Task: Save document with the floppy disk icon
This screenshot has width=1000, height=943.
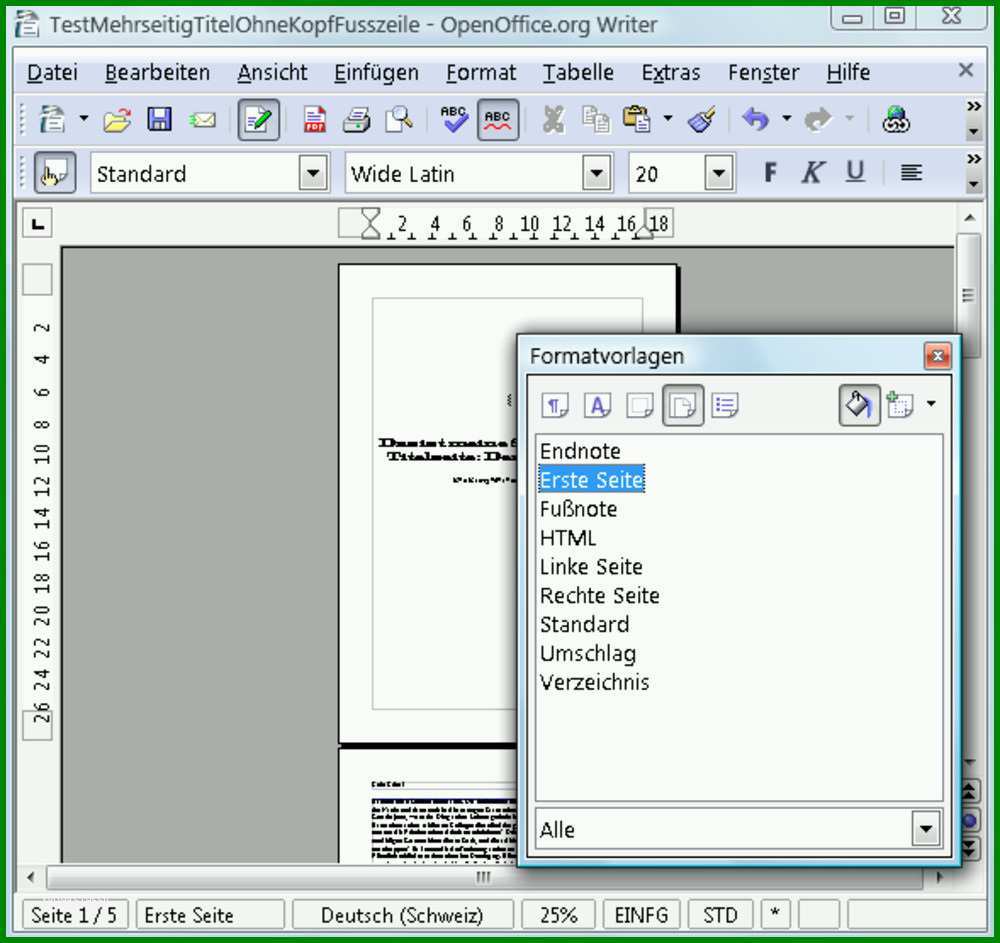Action: pyautogui.click(x=159, y=119)
